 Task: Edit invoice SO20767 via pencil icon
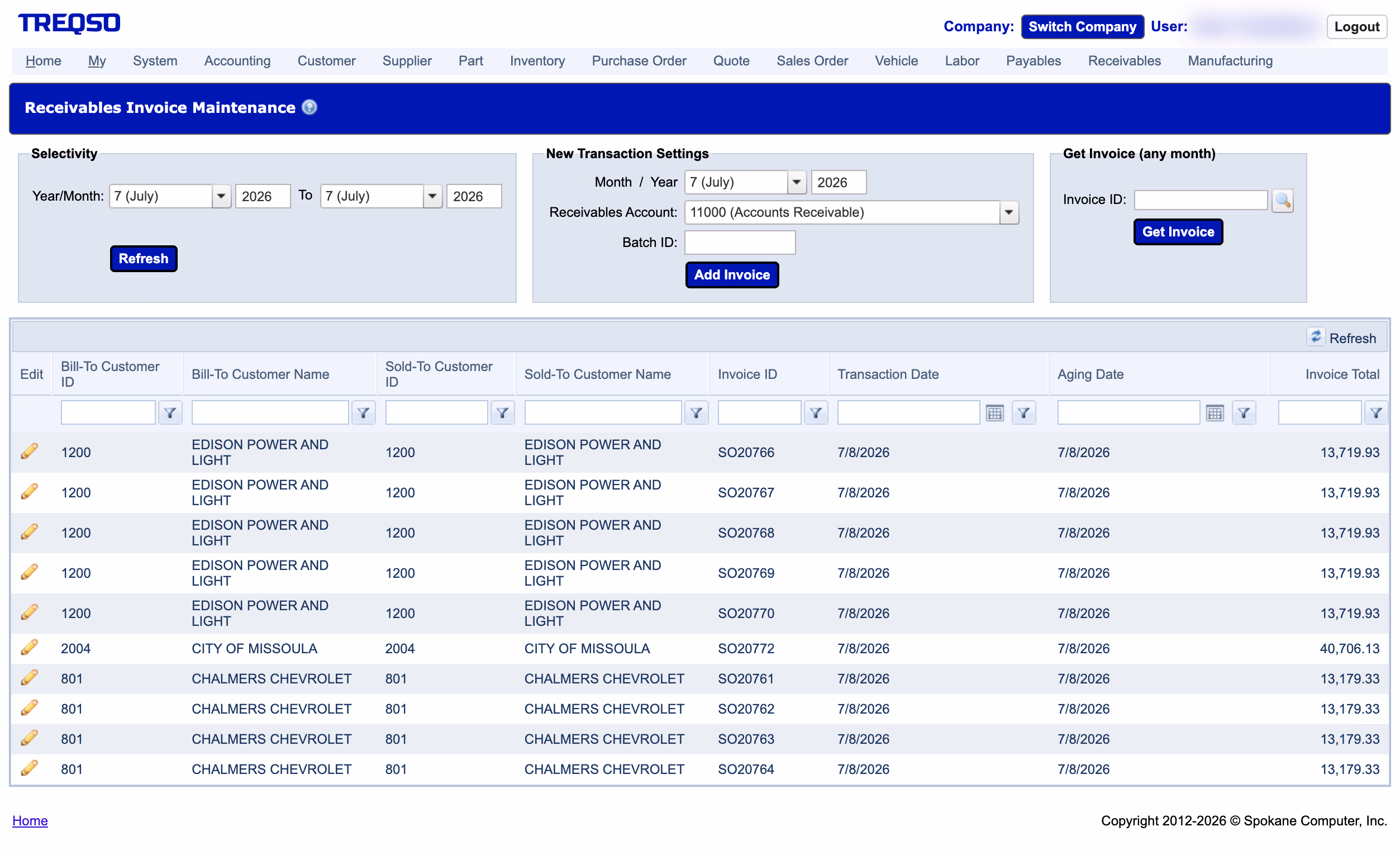[x=30, y=492]
